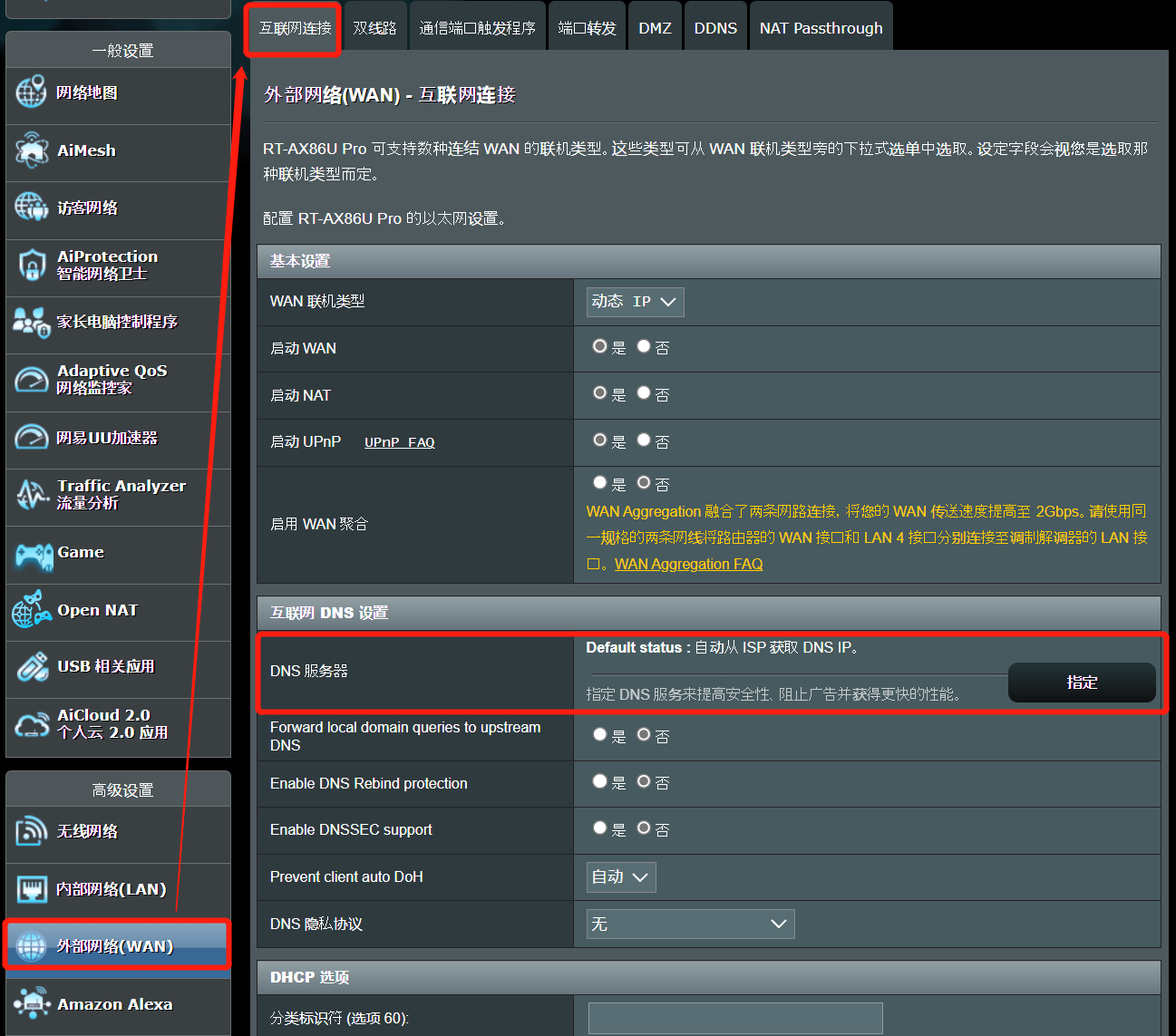Viewport: 1176px width, 1036px height.
Task: Select 否 for Enable DNS Rebind protection
Action: (x=644, y=781)
